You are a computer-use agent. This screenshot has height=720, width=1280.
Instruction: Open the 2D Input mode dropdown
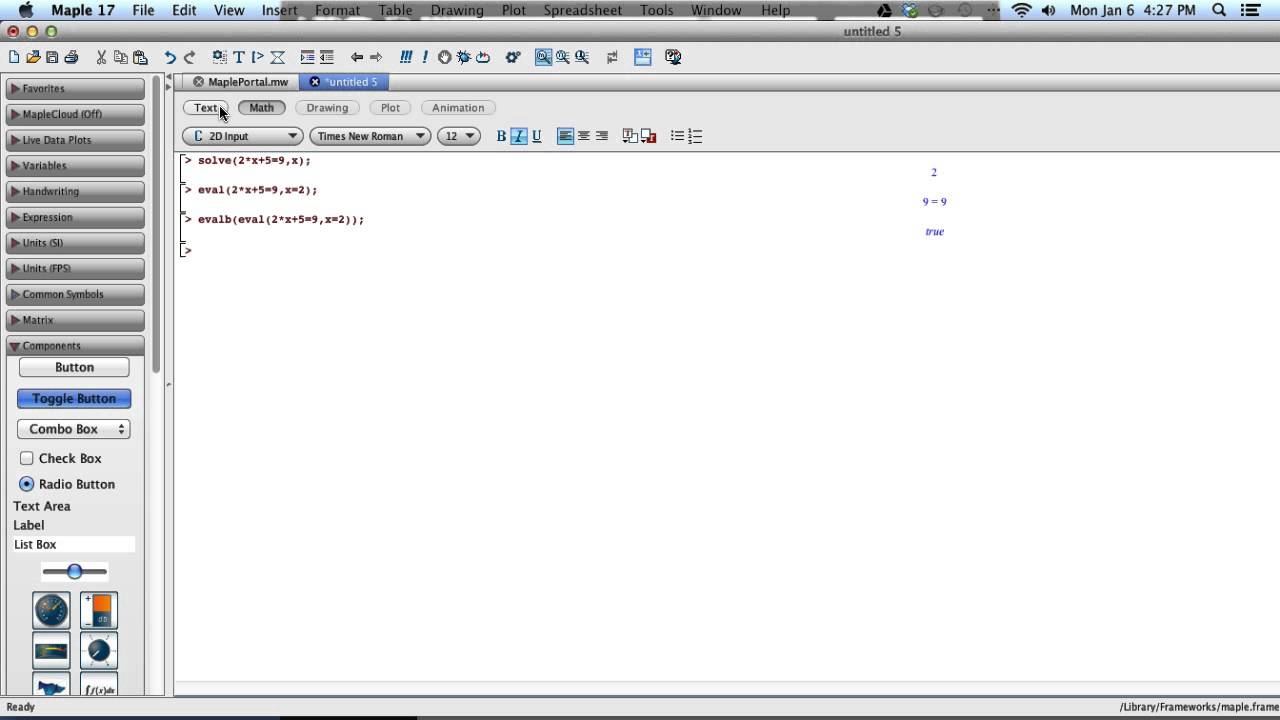(243, 136)
